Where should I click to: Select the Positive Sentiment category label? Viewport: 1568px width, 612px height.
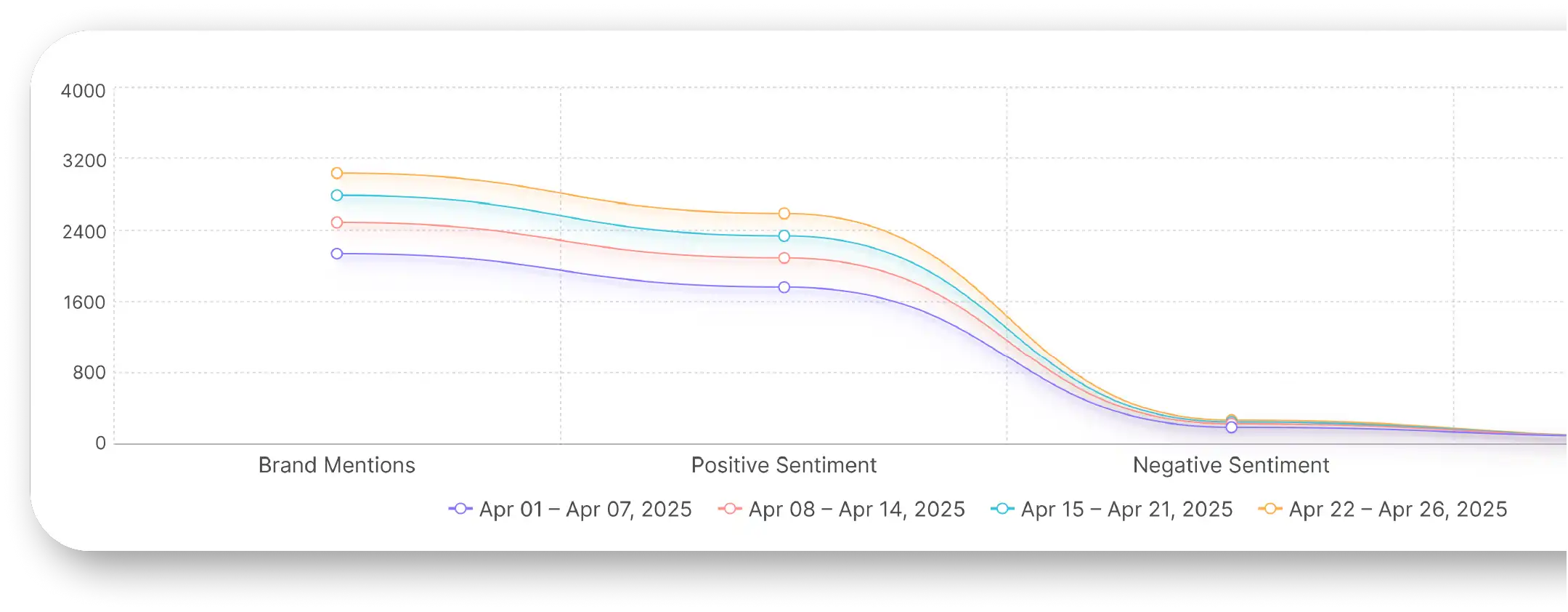pyautogui.click(x=784, y=465)
